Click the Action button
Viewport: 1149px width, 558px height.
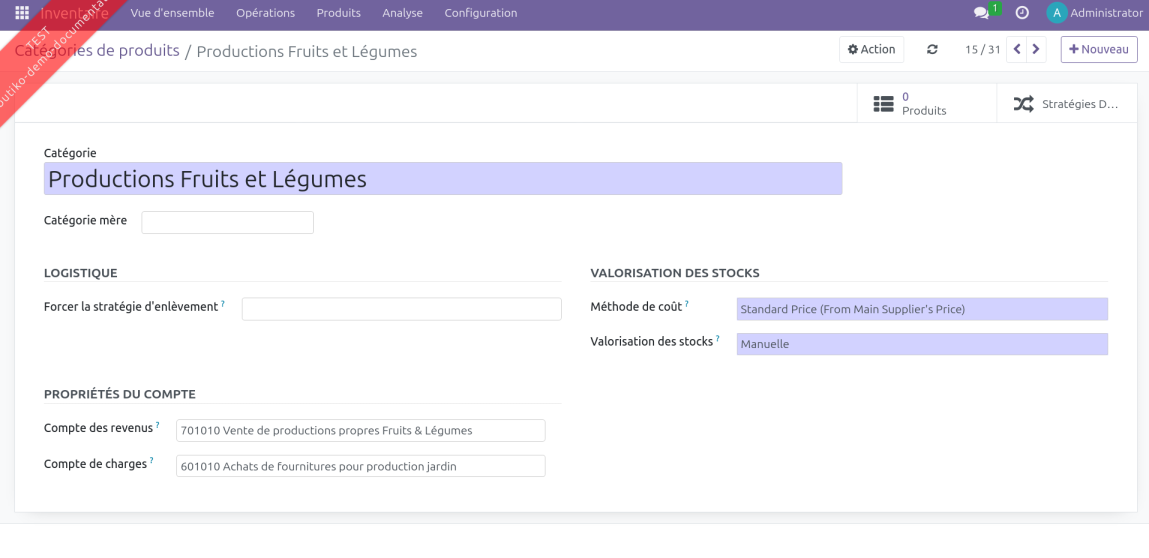point(871,49)
